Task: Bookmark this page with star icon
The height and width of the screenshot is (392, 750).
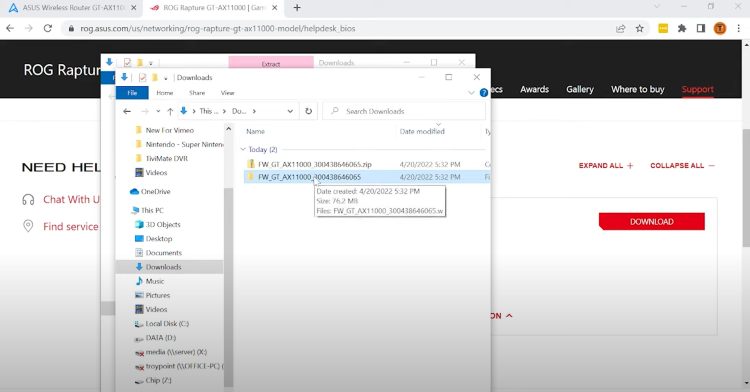Action: (640, 29)
